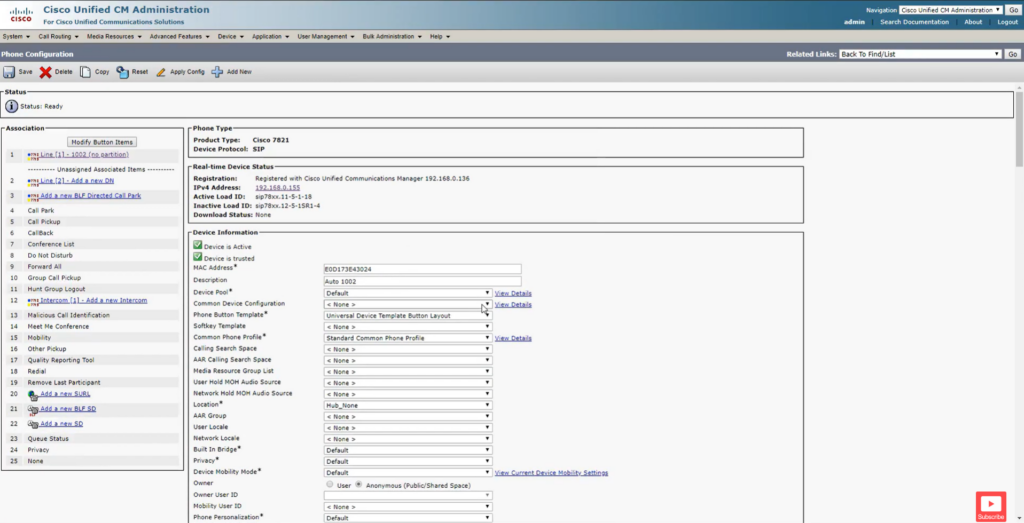Open the Common Phone Profile dropdown
1024x523 pixels.
tap(408, 338)
